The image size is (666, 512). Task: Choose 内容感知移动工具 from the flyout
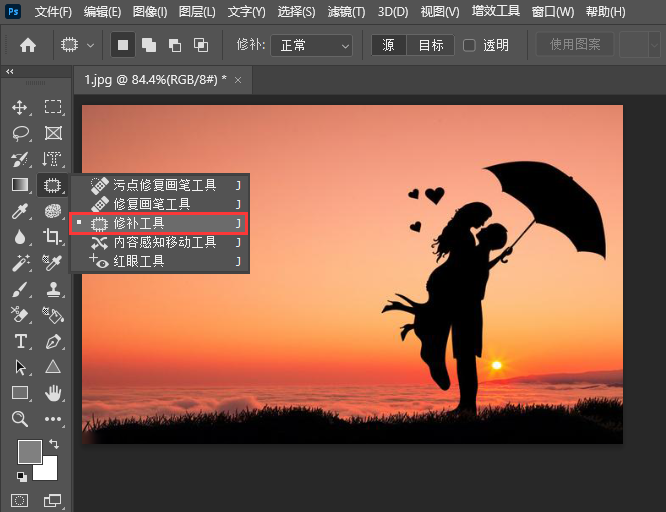coord(160,242)
